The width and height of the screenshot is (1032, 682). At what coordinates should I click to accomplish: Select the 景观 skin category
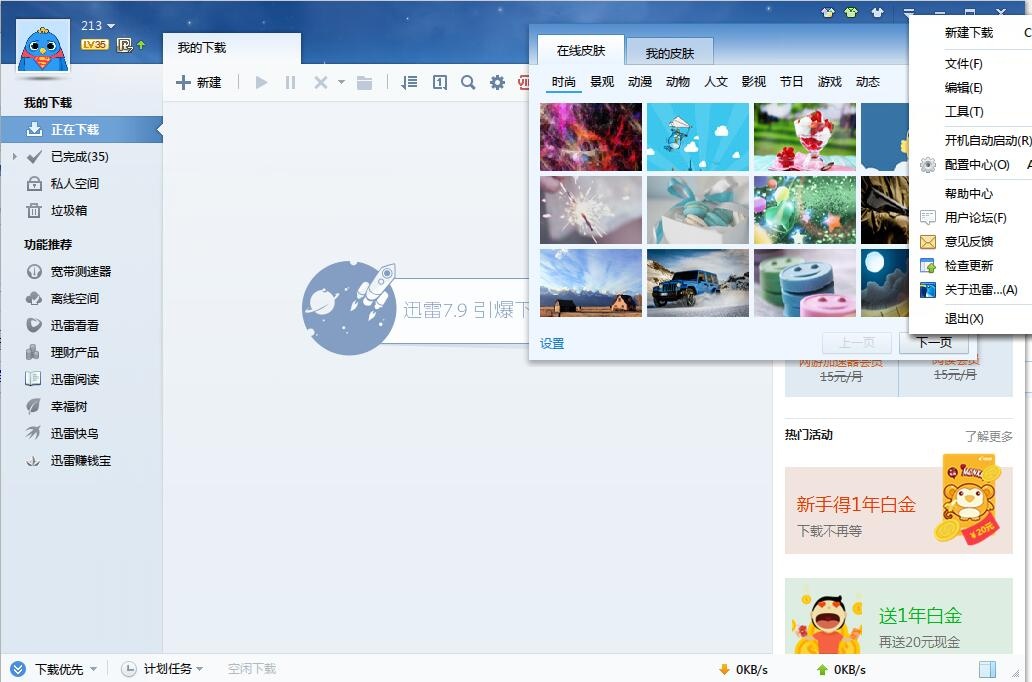click(602, 82)
